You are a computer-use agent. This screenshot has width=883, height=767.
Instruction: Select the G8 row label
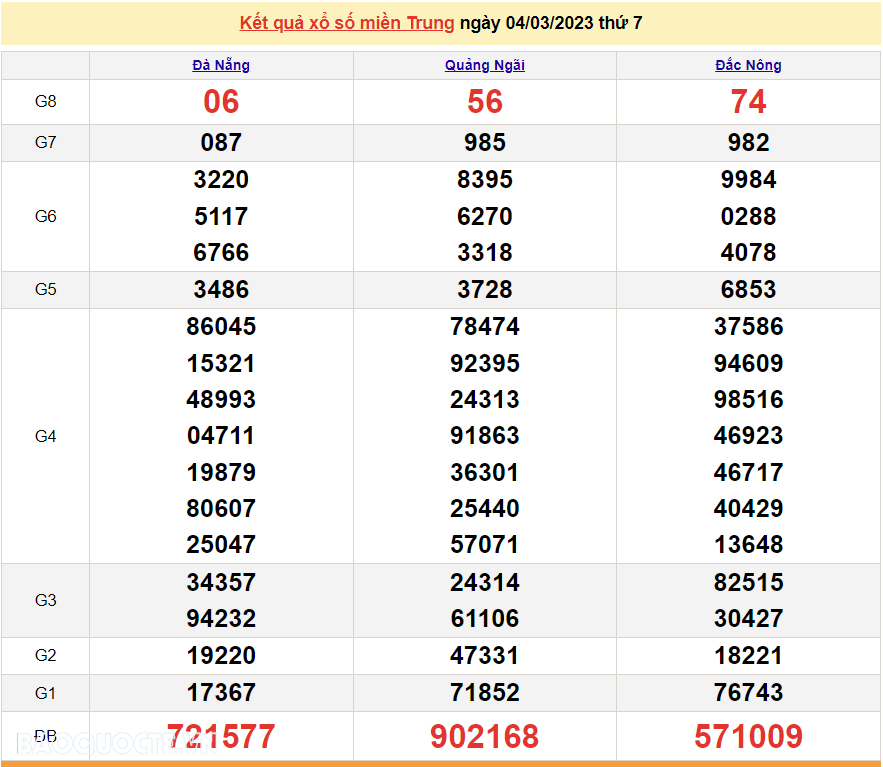pos(45,101)
